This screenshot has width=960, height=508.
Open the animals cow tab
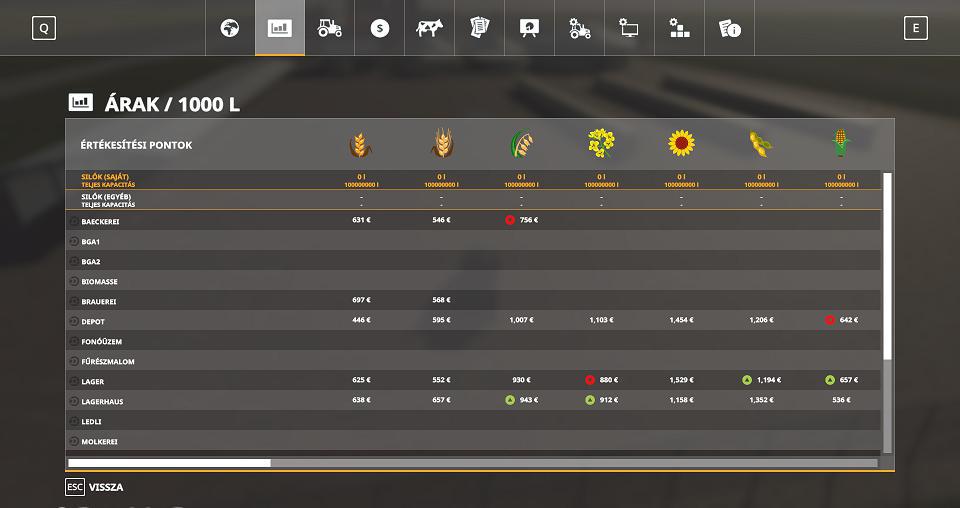coord(430,28)
